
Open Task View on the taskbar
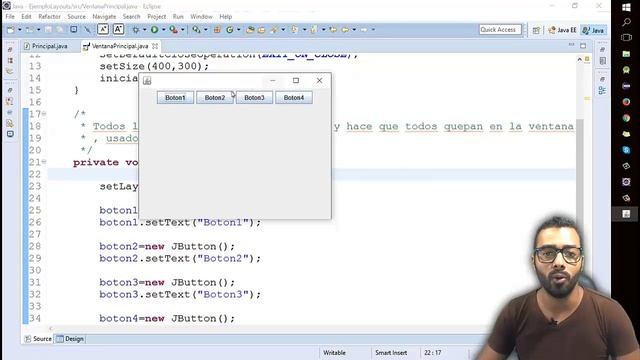pyautogui.click(x=626, y=38)
